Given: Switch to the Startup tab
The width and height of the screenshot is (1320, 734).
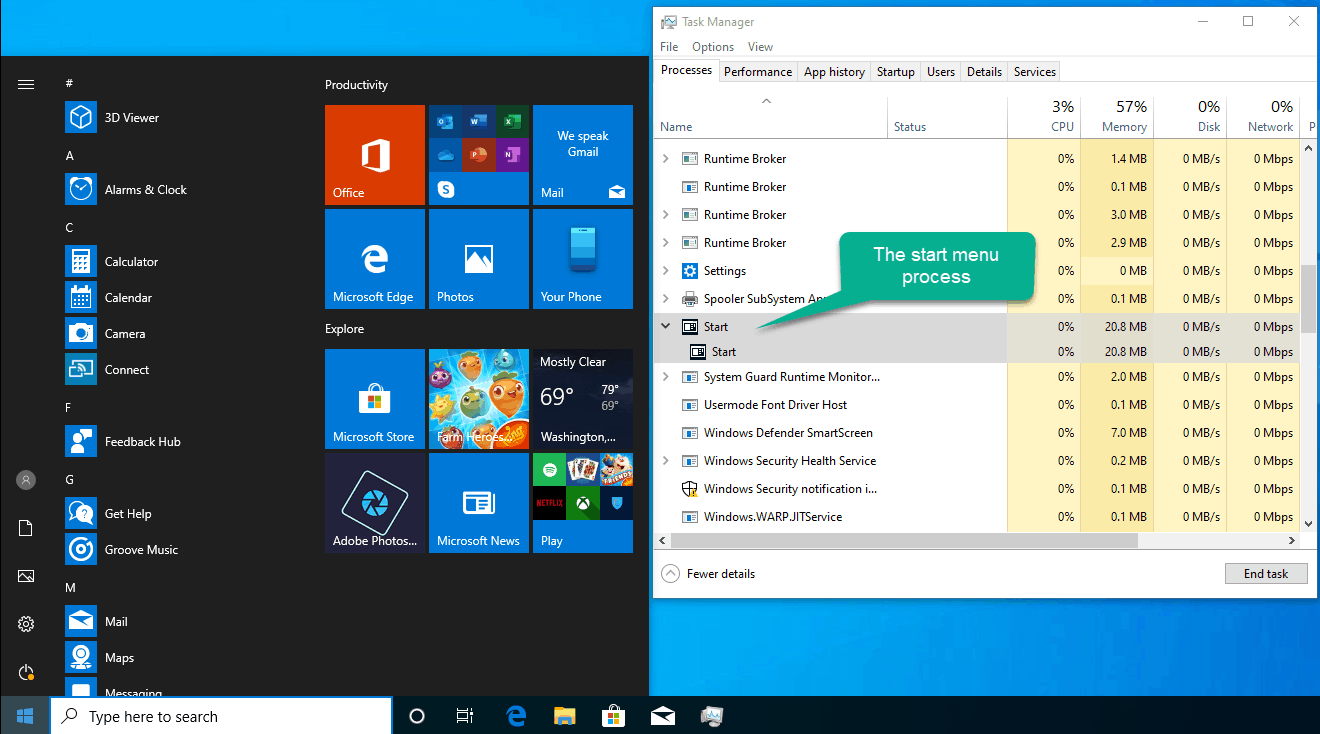Looking at the screenshot, I should coord(895,71).
